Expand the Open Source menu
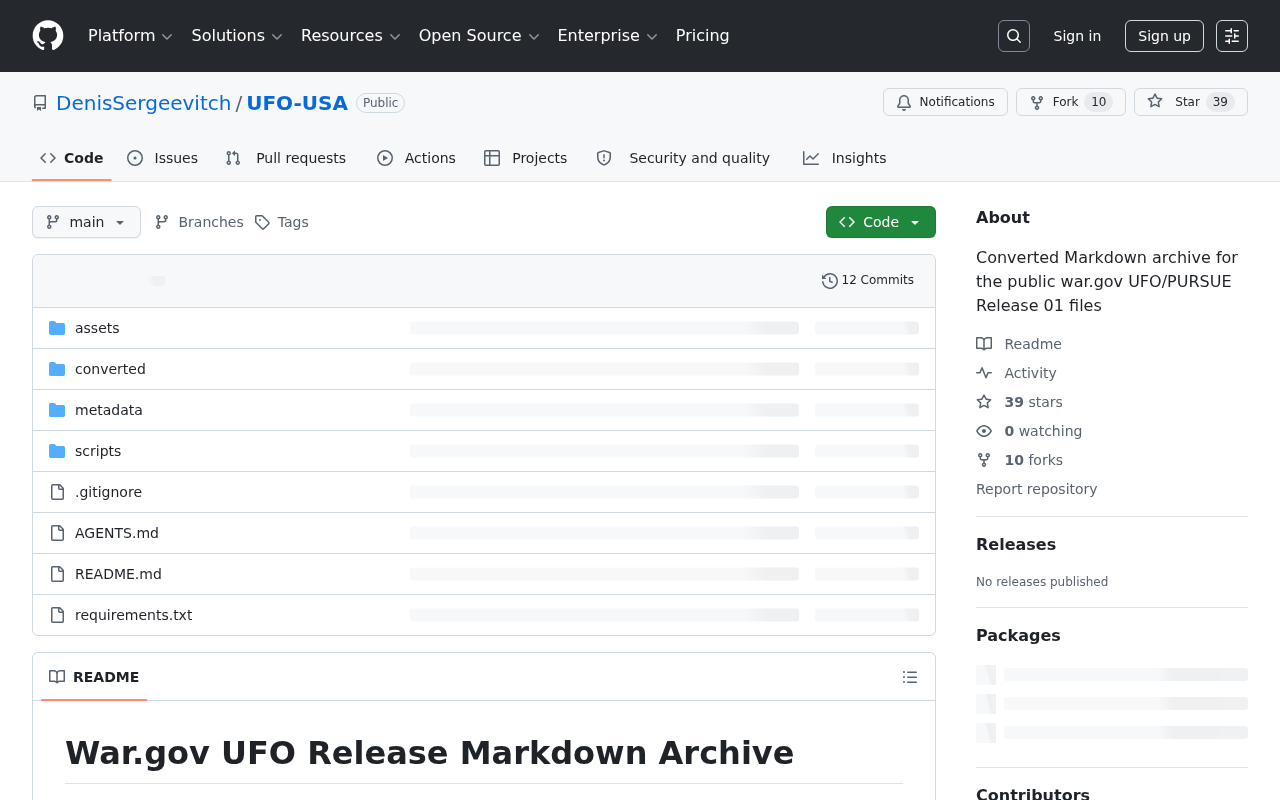Screen dimensions: 1280x800 click(479, 36)
